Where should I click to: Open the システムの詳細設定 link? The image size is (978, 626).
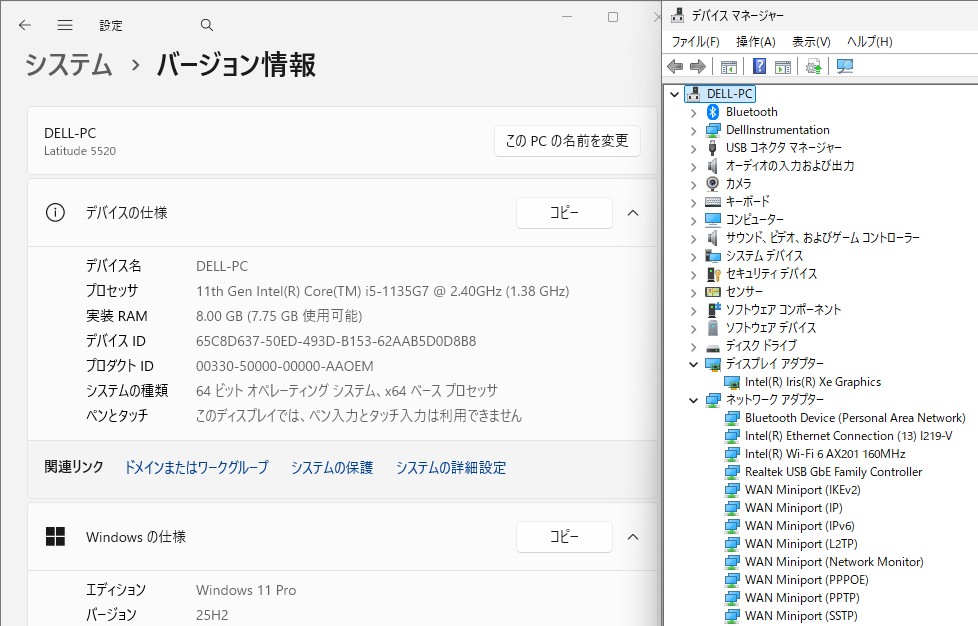pyautogui.click(x=450, y=467)
